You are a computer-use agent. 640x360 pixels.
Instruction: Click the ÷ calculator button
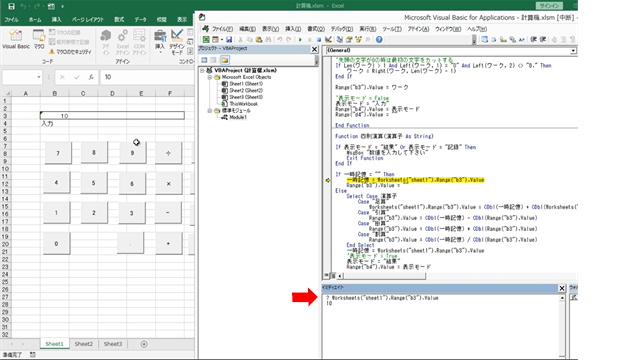click(x=168, y=153)
